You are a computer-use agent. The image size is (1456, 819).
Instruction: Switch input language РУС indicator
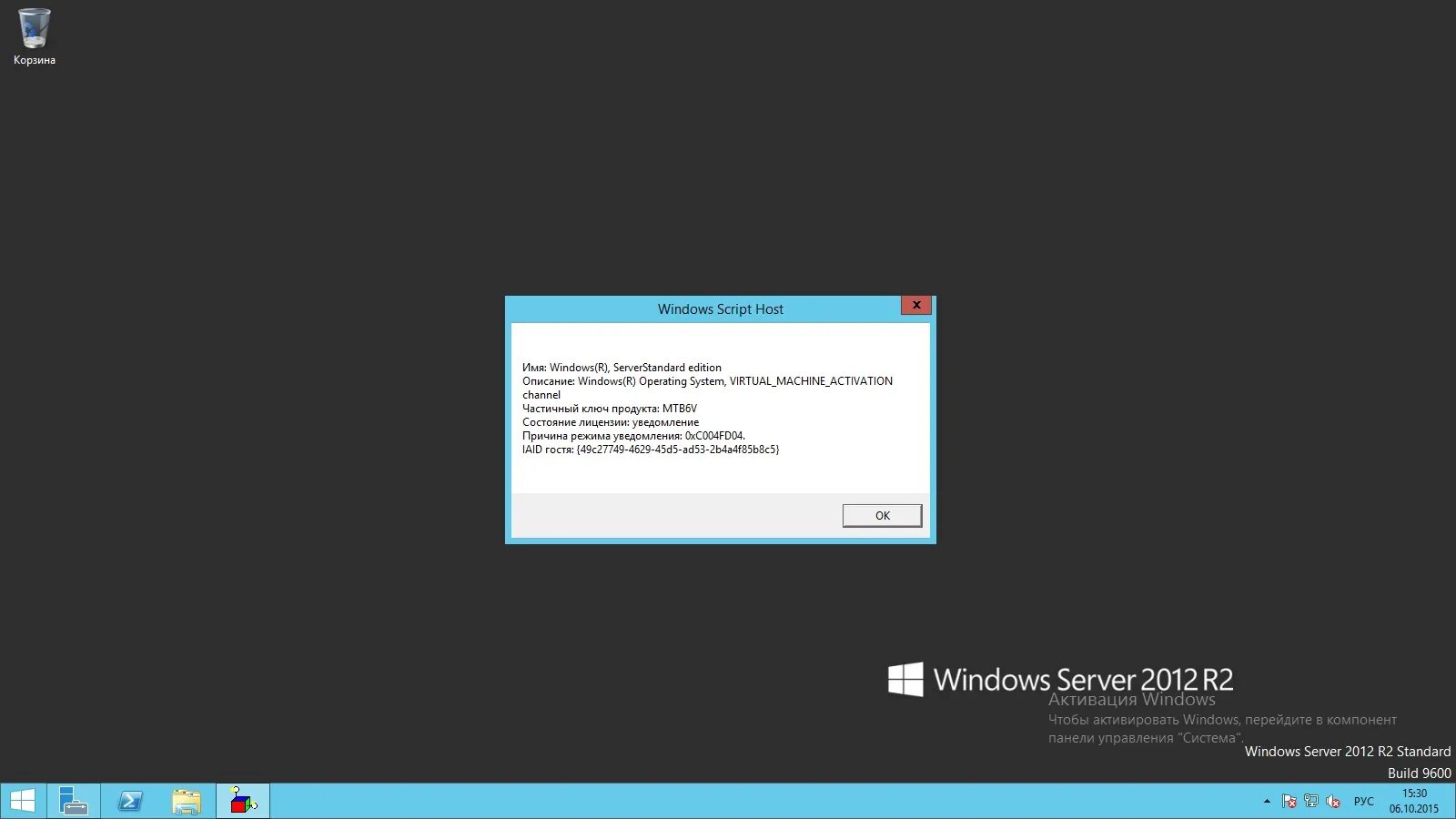[1363, 802]
